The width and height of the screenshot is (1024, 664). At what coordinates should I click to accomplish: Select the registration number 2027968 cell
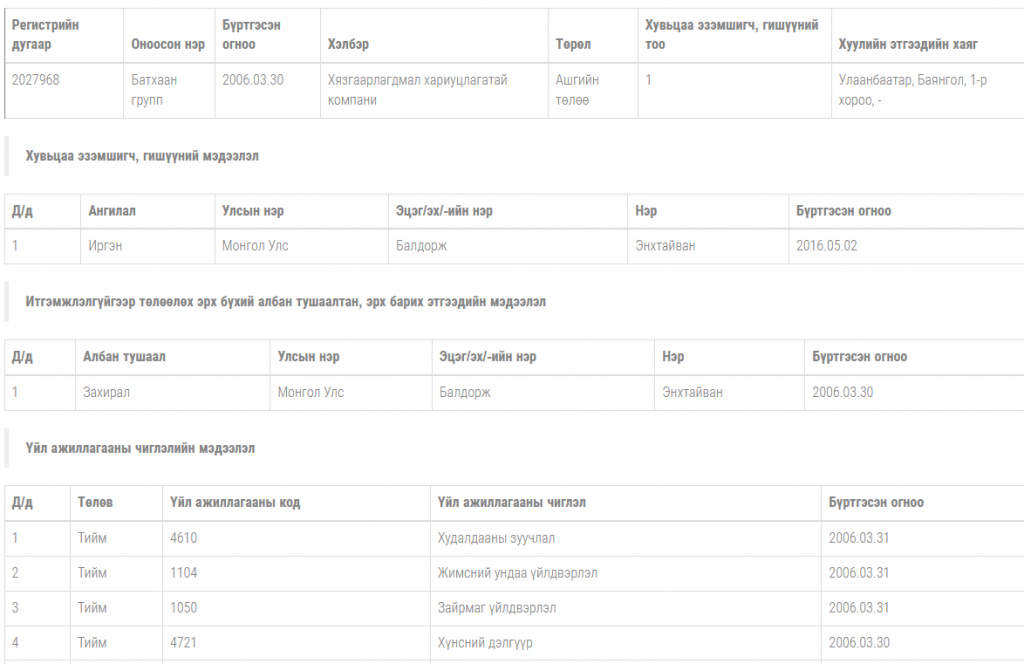click(x=64, y=90)
